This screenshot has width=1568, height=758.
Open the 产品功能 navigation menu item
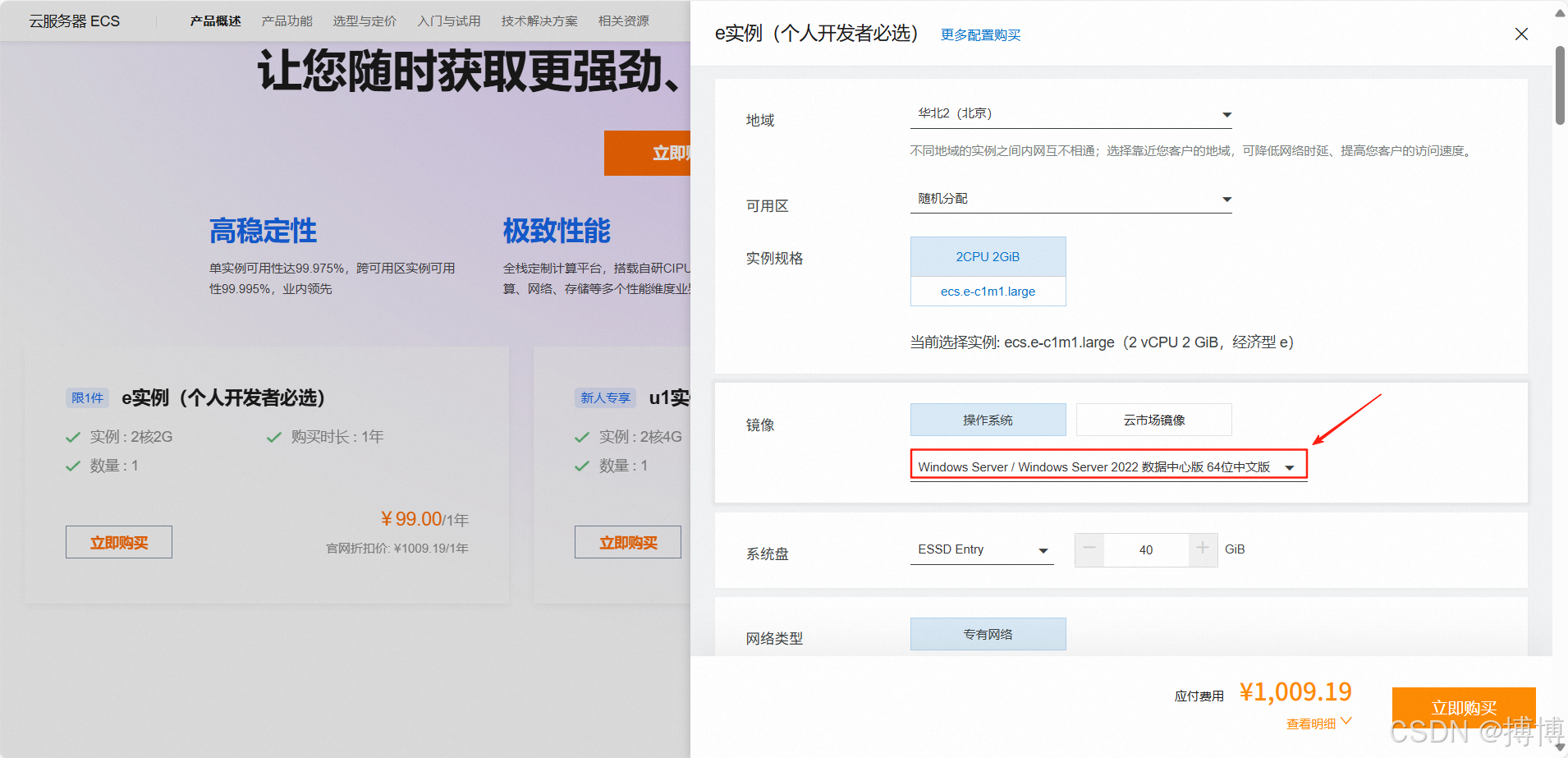tap(287, 21)
